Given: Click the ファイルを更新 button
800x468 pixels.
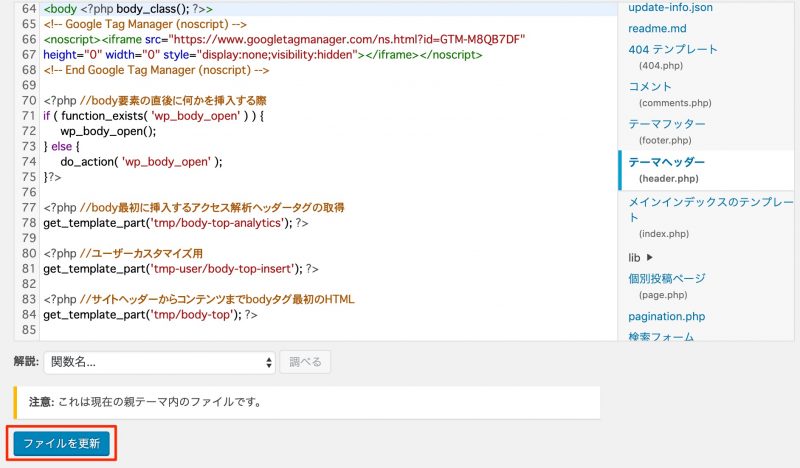Looking at the screenshot, I should (61, 443).
